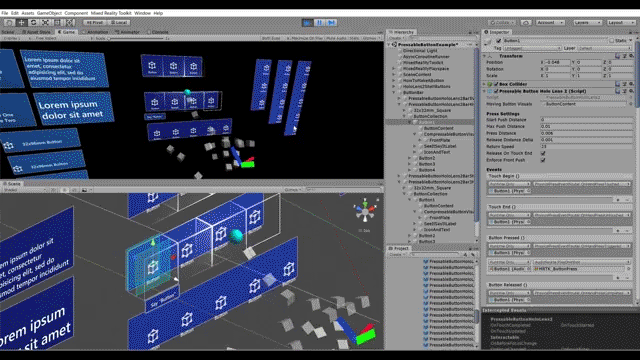Pause the running game

pos(319,22)
